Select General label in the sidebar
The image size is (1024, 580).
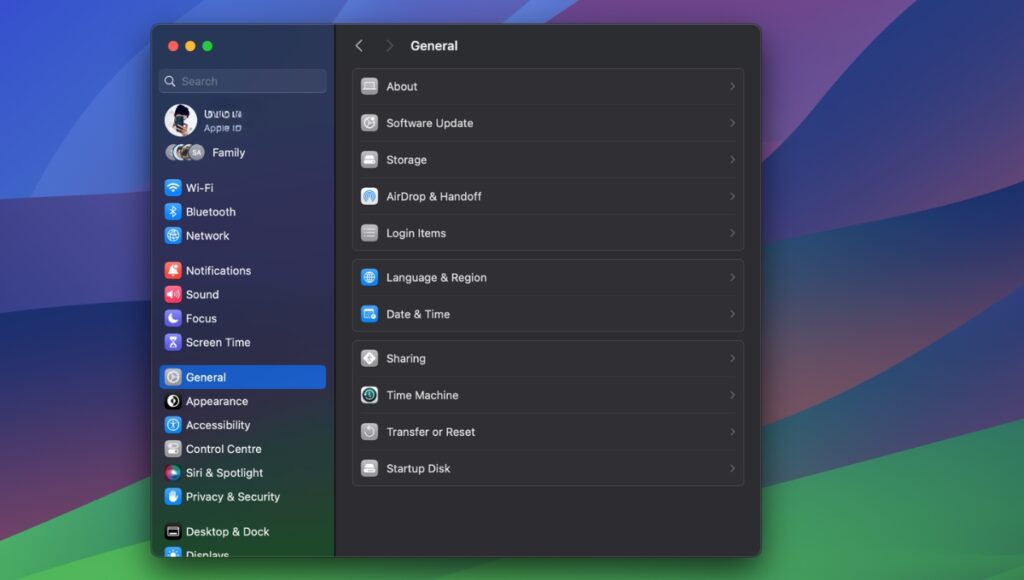[206, 377]
